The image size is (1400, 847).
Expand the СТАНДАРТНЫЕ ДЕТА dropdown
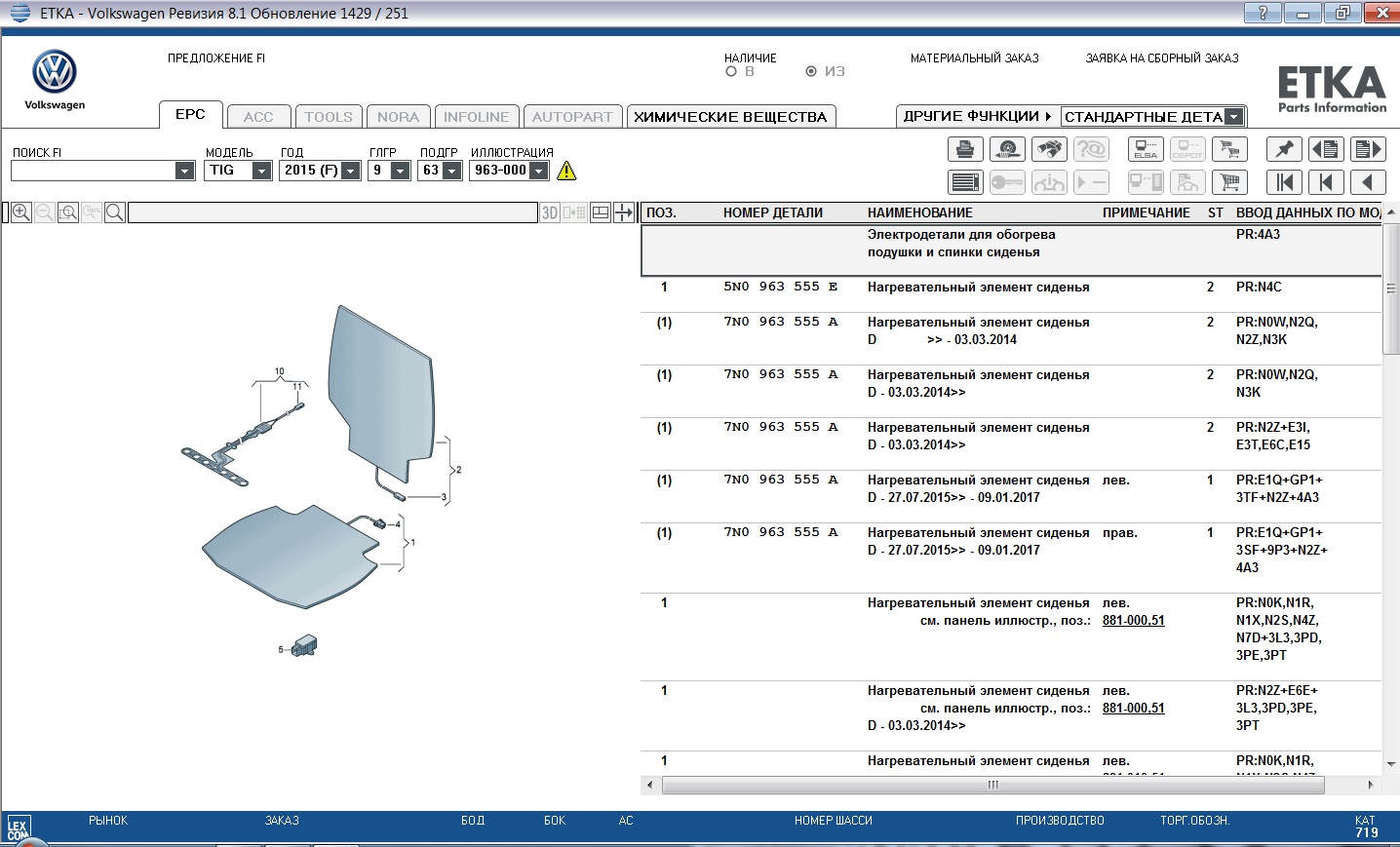[1234, 117]
